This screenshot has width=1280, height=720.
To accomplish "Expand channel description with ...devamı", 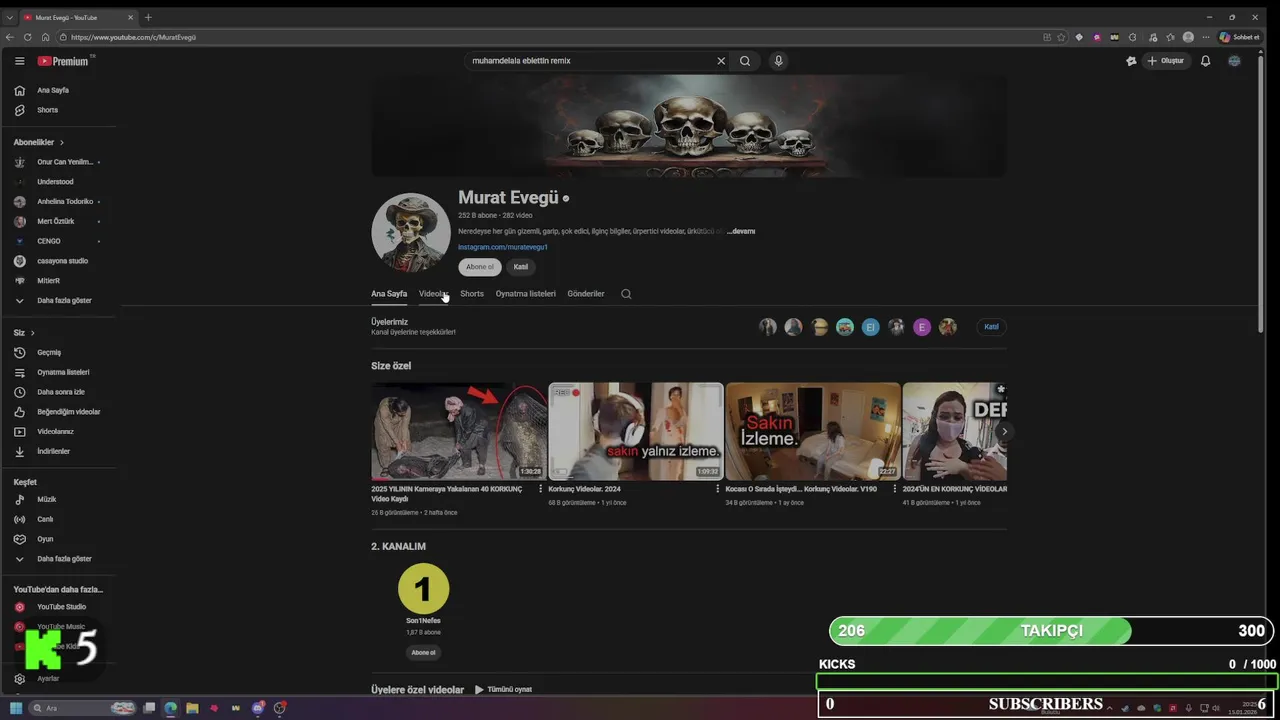I will point(741,231).
